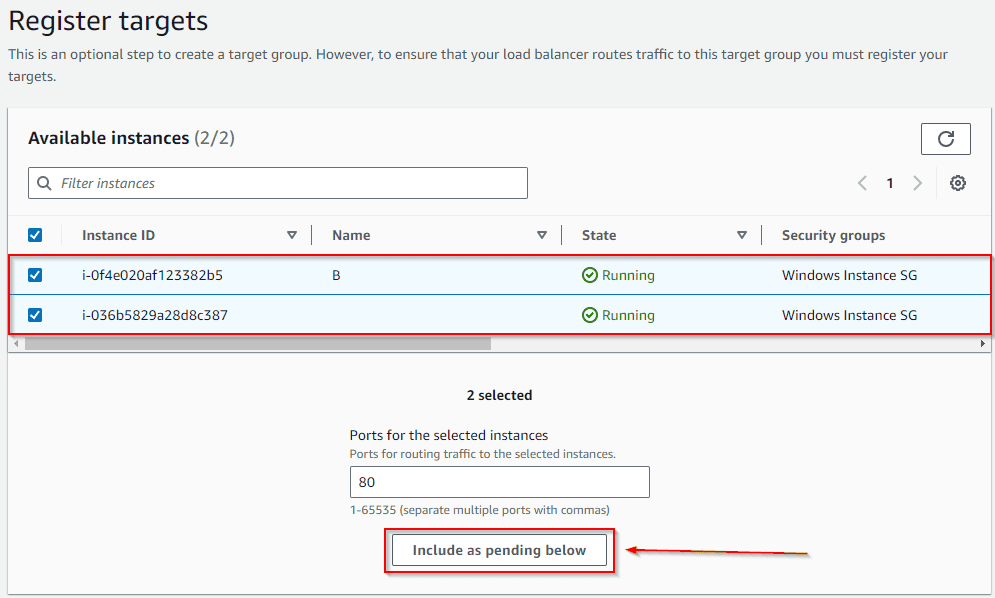Click Running status icon for instance B
The width and height of the screenshot is (995, 598).
click(590, 275)
